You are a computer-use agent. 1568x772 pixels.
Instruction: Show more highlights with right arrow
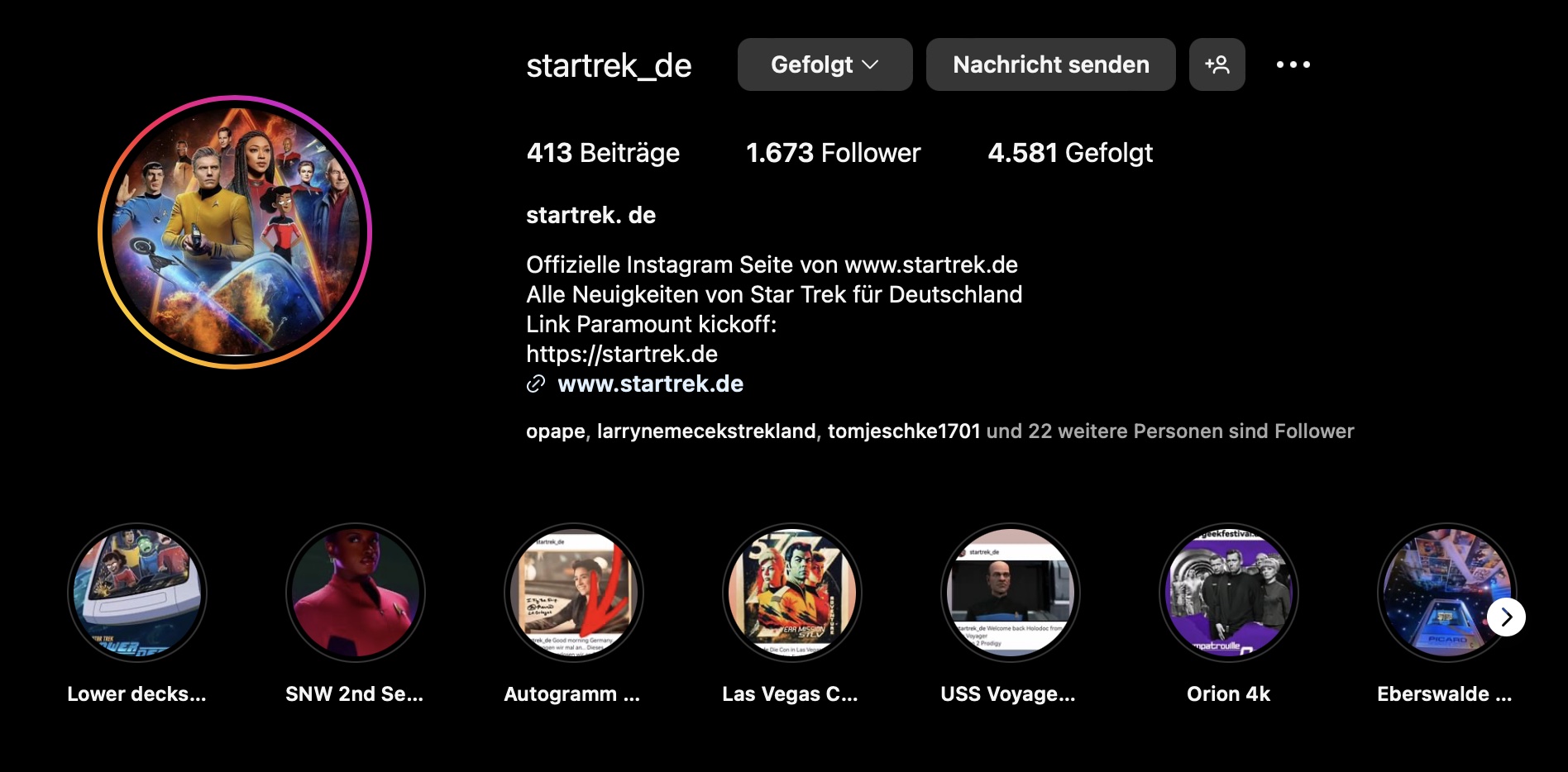point(1507,617)
